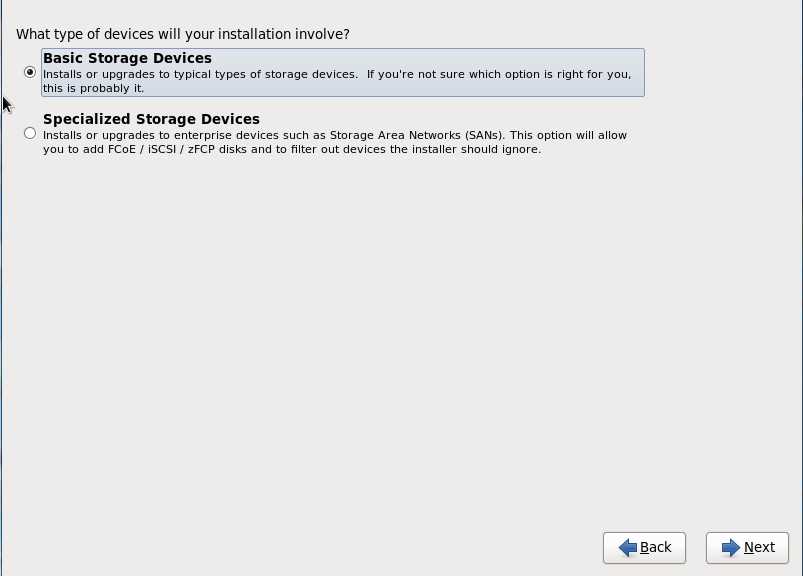The image size is (803, 576).
Task: Select the Specialized Storage Devices radio button
Action: point(30,134)
